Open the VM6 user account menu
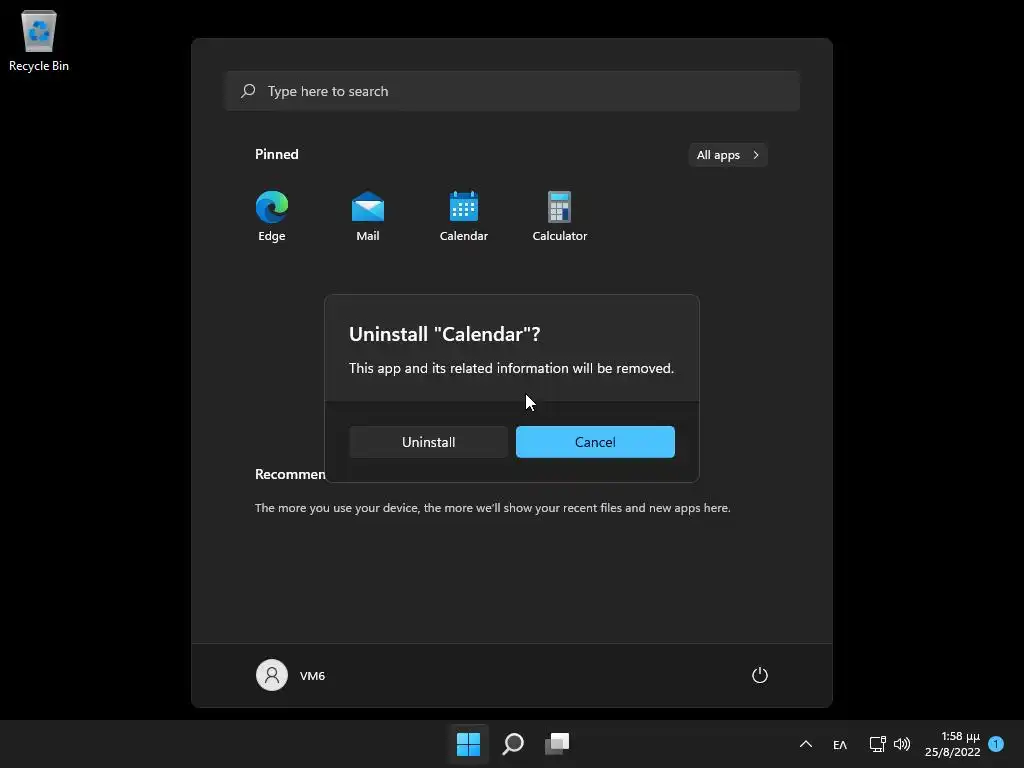This screenshot has width=1024, height=768. pyautogui.click(x=291, y=675)
